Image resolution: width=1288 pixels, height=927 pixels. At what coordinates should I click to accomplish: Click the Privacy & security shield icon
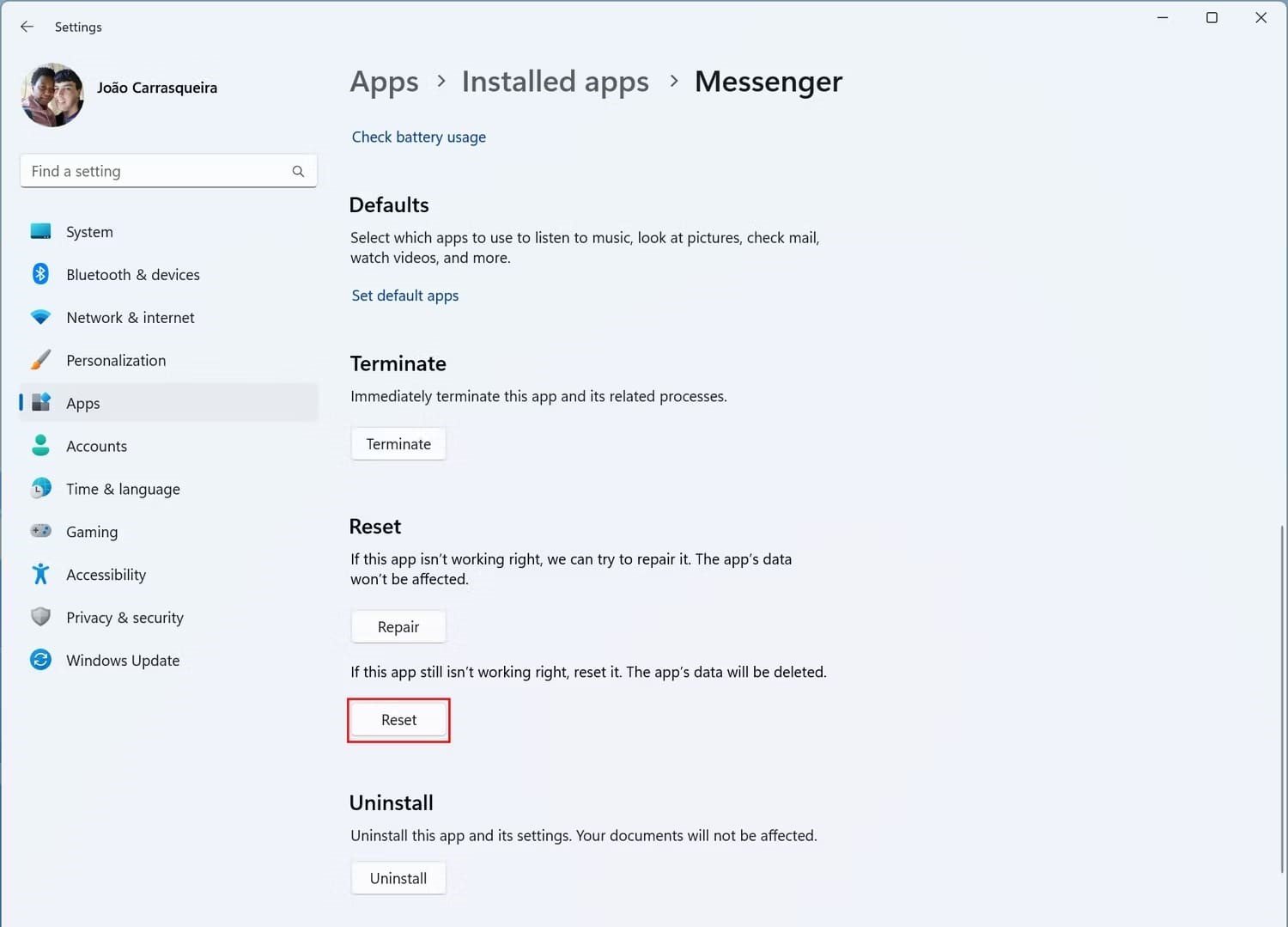[40, 617]
